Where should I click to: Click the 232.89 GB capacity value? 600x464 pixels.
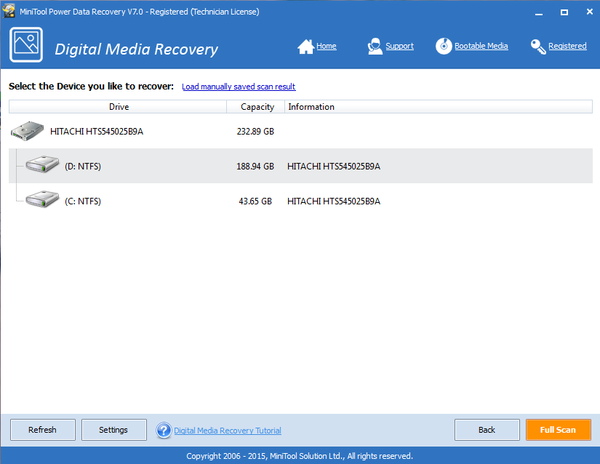click(255, 132)
